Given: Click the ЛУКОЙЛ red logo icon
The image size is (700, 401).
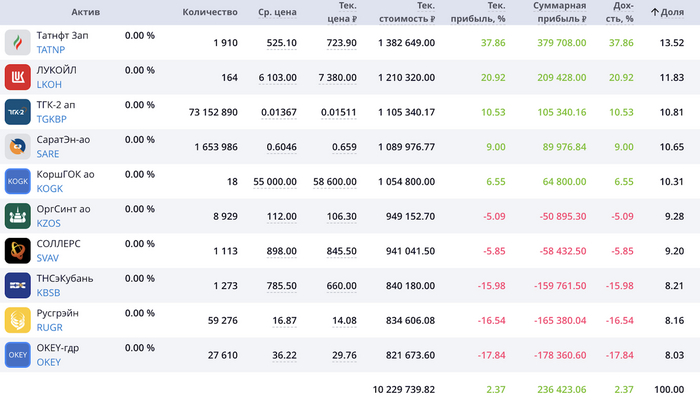Looking at the screenshot, I should pyautogui.click(x=19, y=77).
